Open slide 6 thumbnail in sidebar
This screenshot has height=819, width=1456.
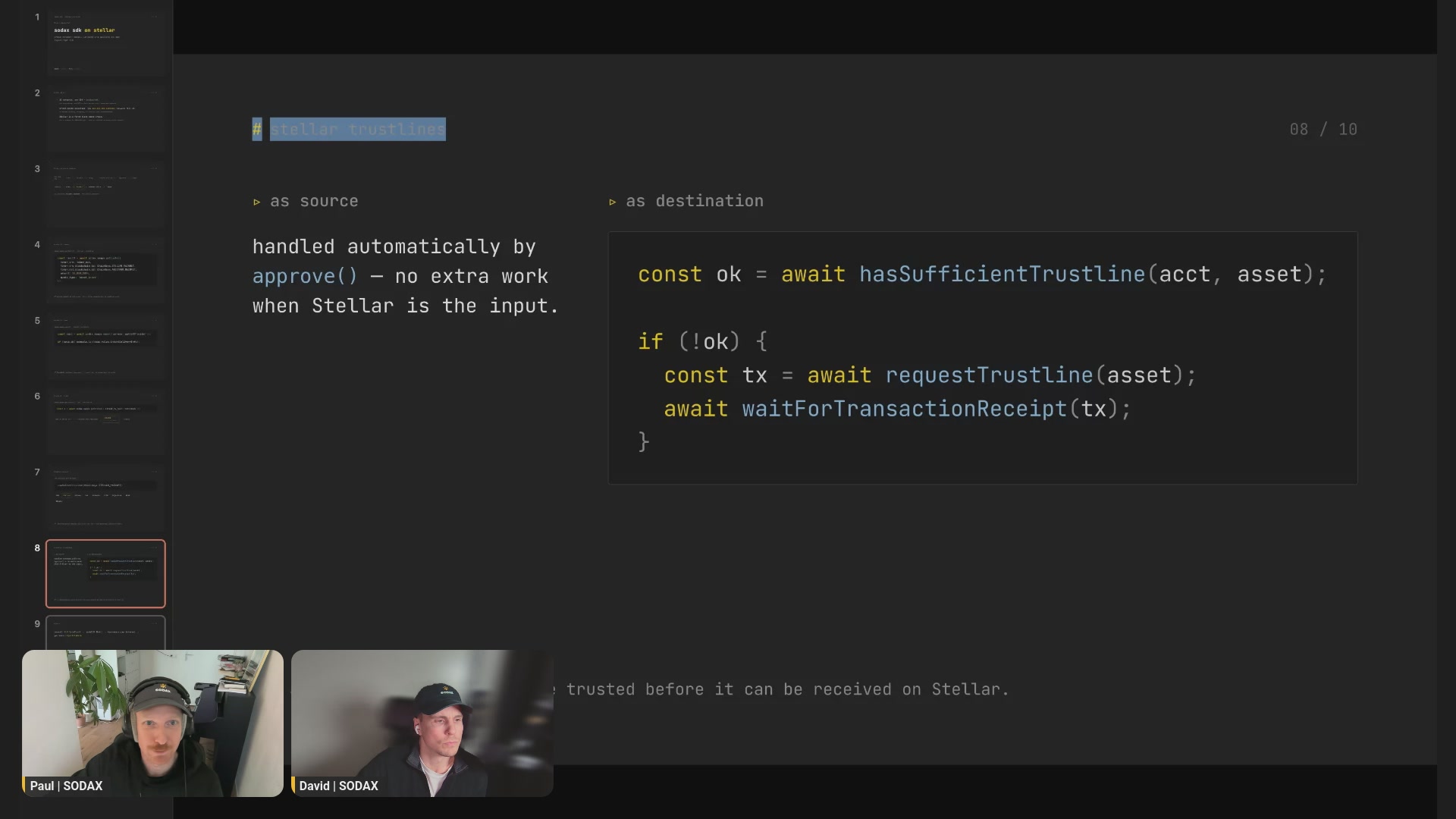(x=105, y=422)
